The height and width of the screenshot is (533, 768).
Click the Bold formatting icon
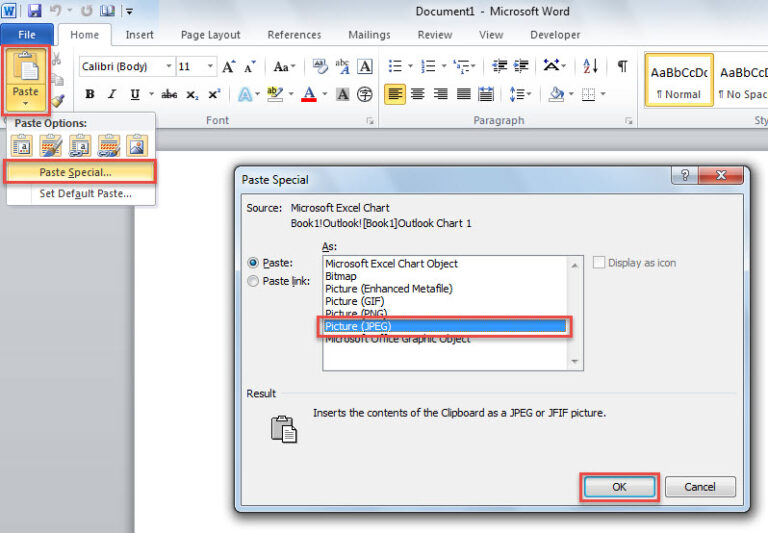coord(89,95)
